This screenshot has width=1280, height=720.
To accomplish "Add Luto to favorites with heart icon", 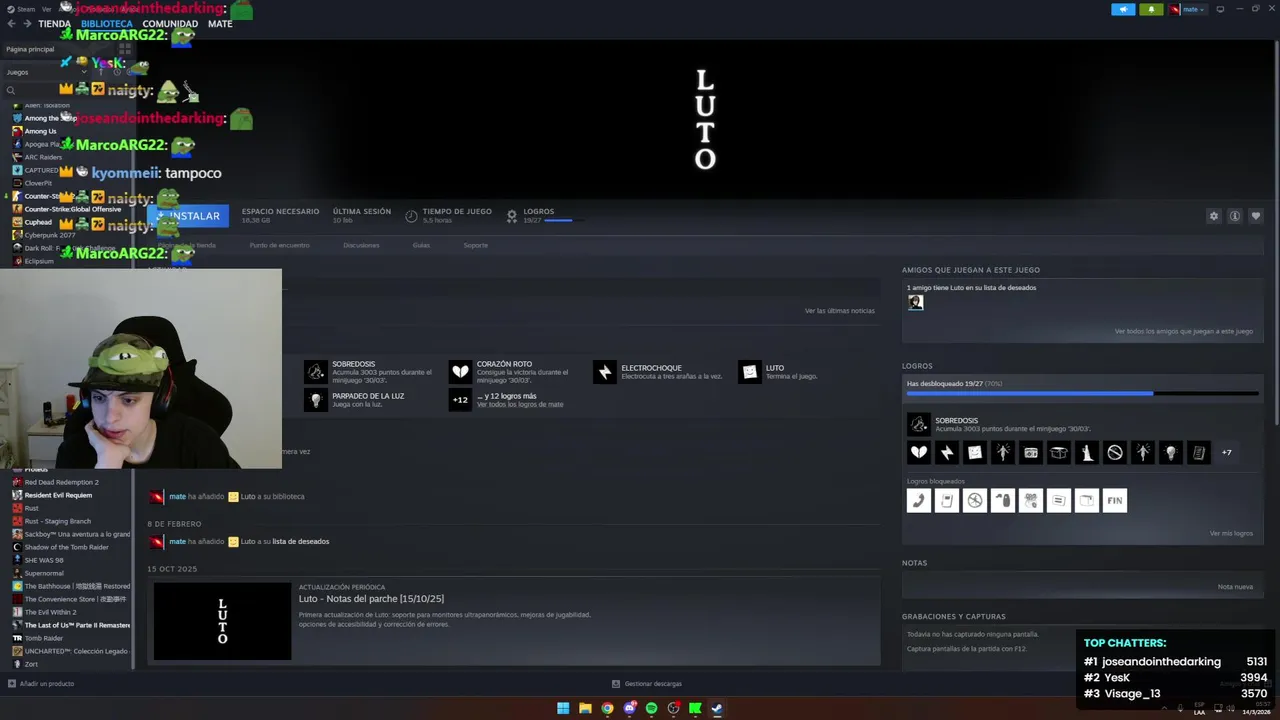I will [1256, 216].
